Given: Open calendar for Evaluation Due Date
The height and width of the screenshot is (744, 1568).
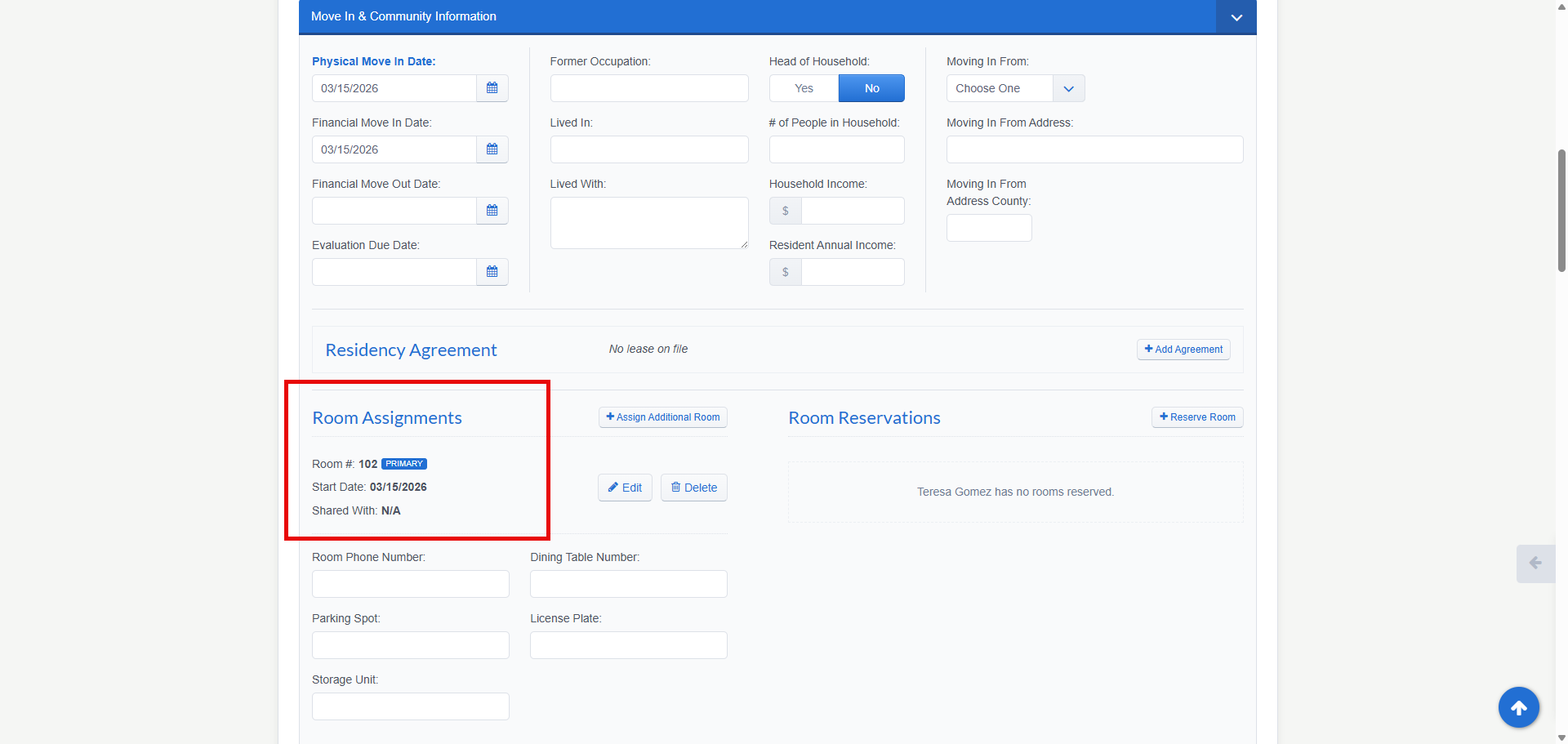Looking at the screenshot, I should [492, 272].
